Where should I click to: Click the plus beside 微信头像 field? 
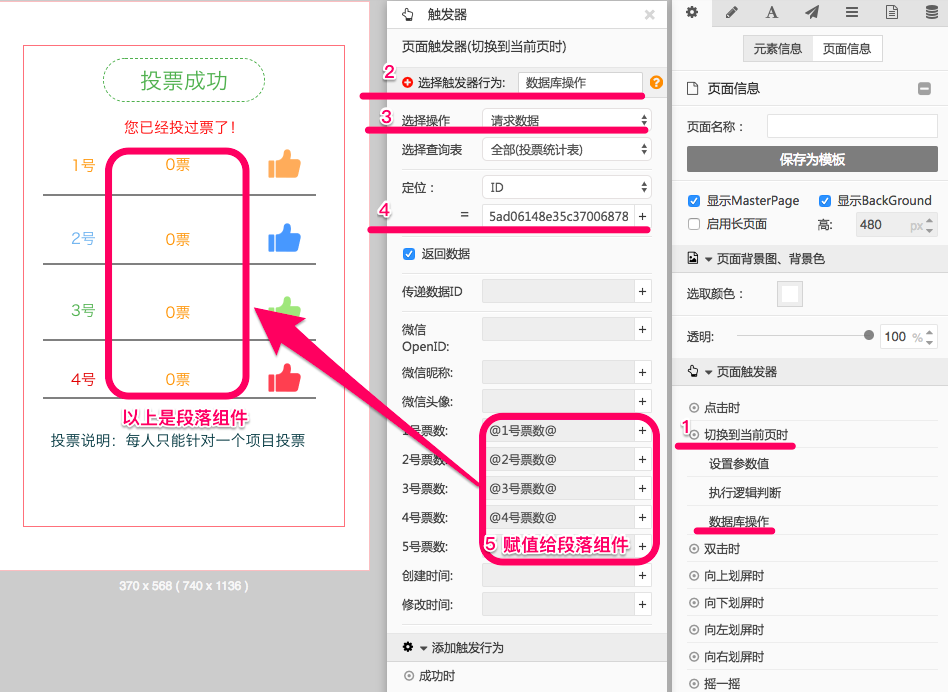point(642,401)
